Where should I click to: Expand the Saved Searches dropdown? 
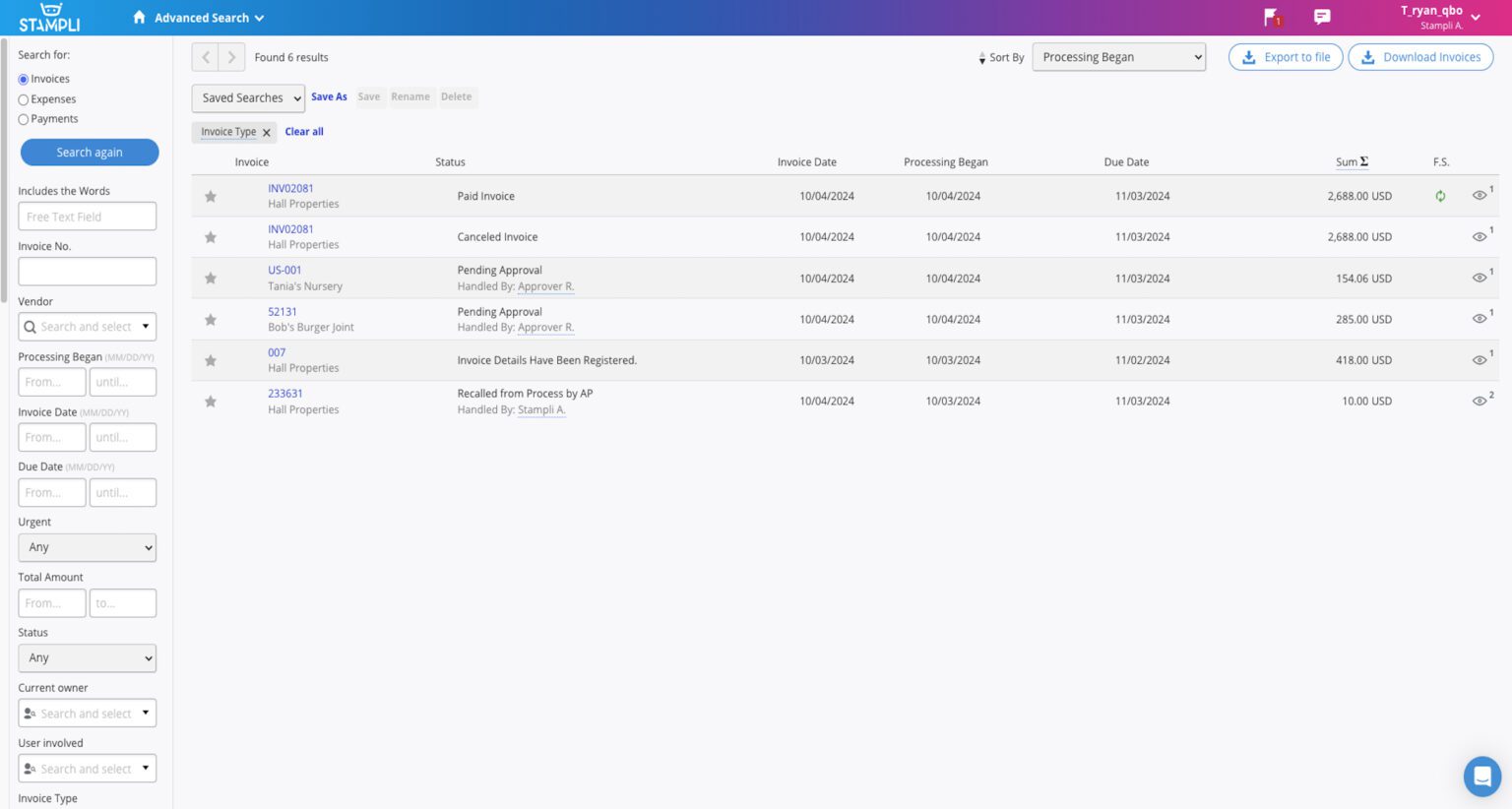247,97
